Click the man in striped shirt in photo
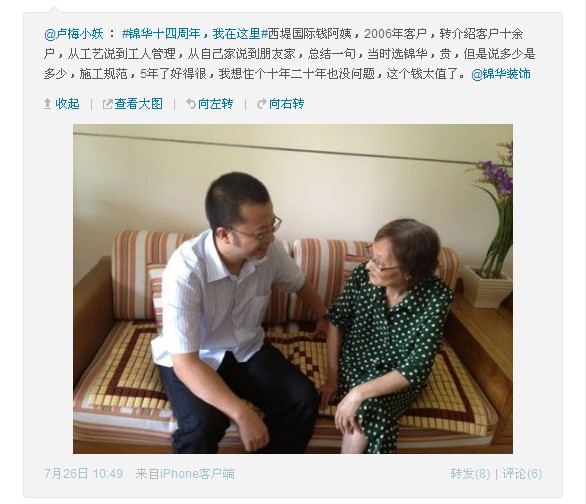This screenshot has width=586, height=504. point(232,314)
